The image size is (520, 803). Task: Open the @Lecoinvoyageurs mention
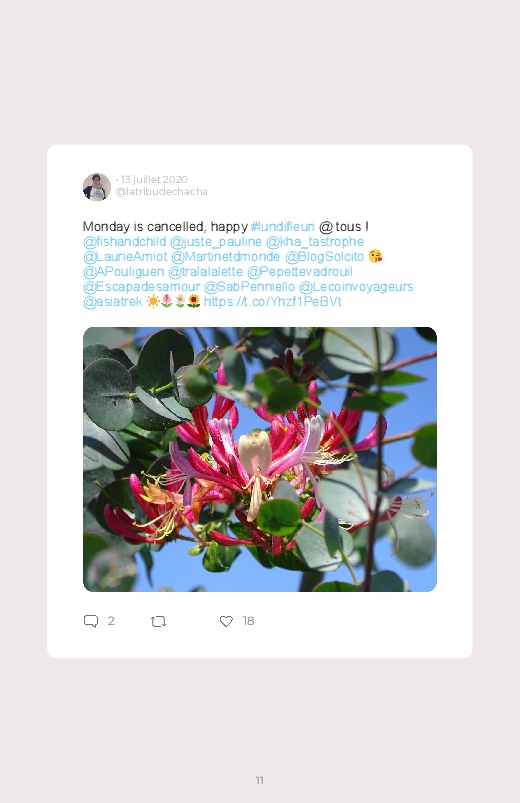[356, 287]
